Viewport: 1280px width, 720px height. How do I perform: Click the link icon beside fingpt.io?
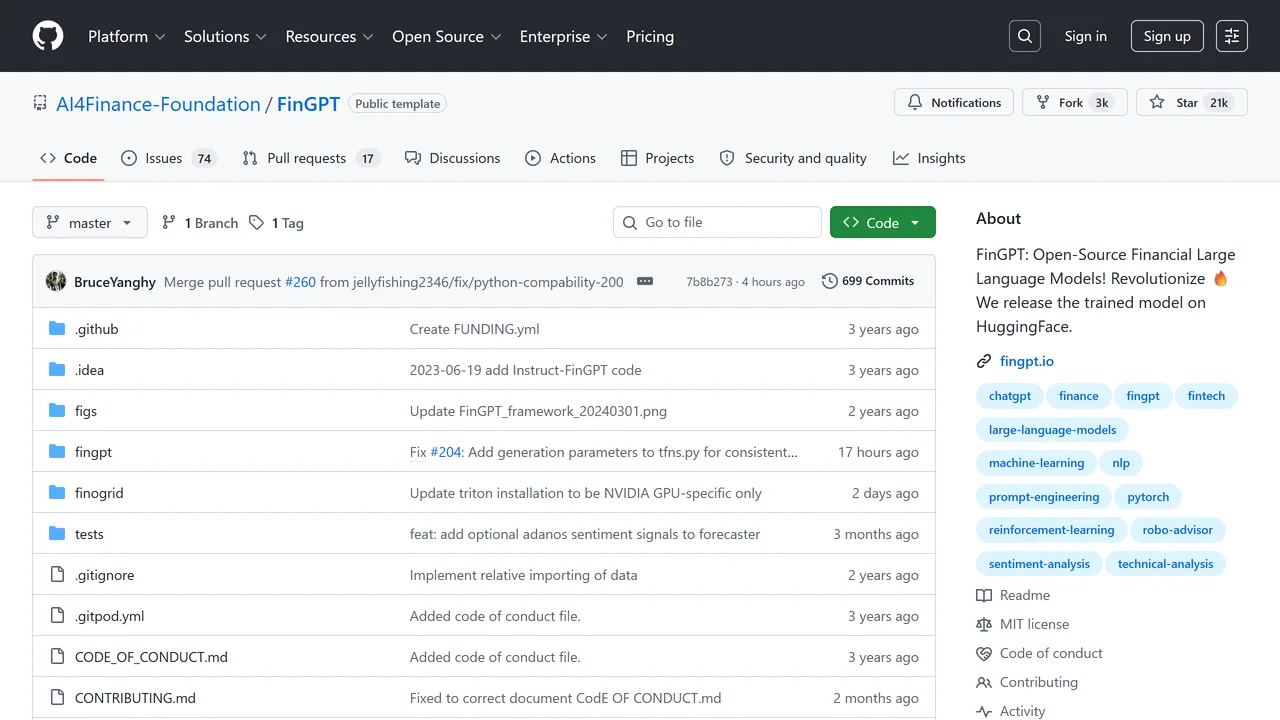pyautogui.click(x=984, y=362)
